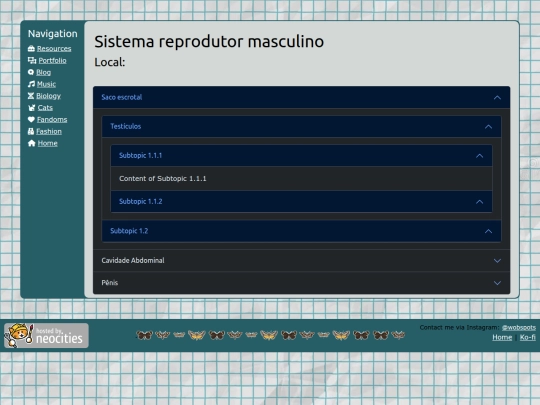Screen dimensions: 540x405
Task: Click the hosted by Neocities badge
Action: (x=46, y=335)
